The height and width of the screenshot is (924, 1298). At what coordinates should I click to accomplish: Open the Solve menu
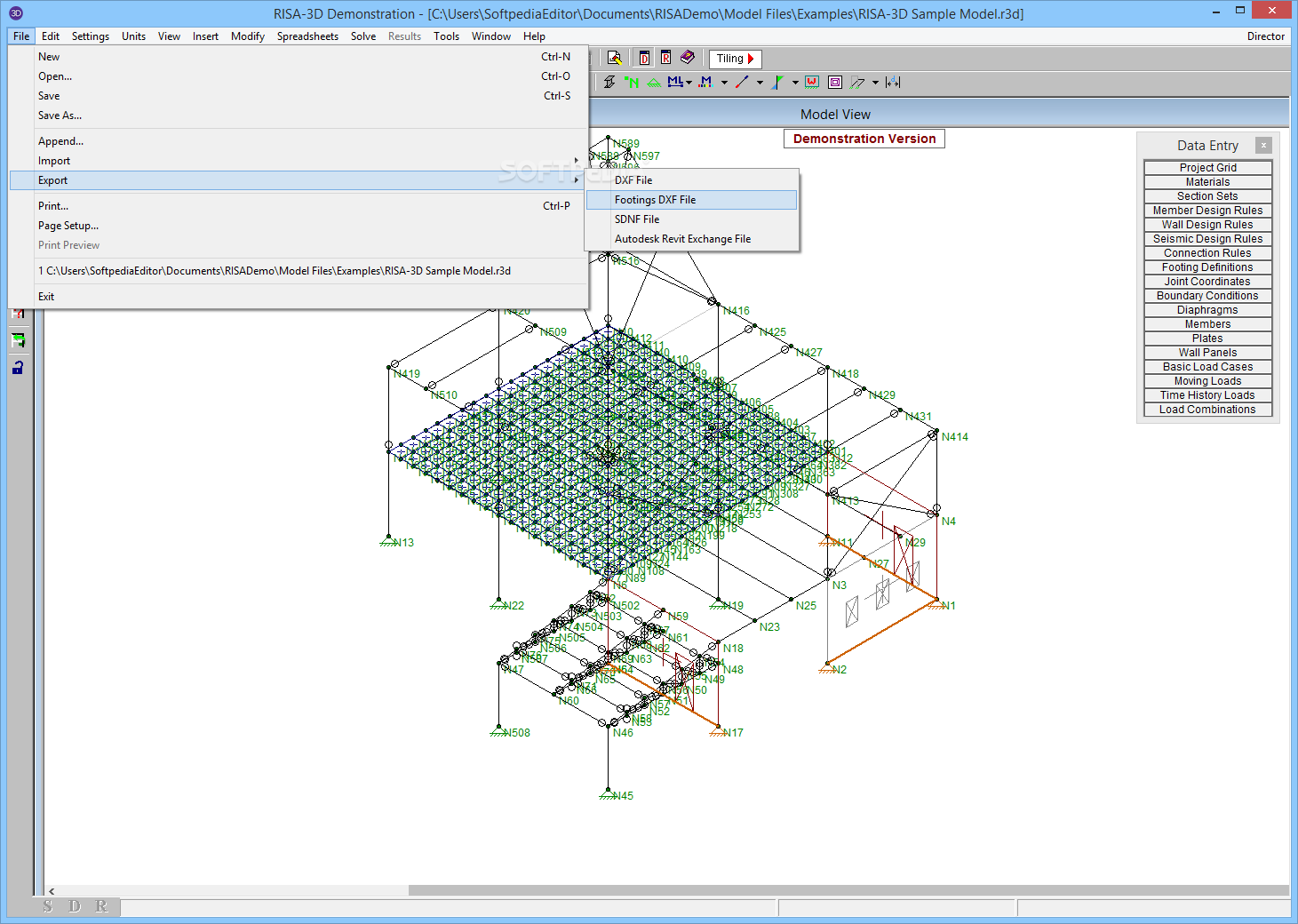[363, 36]
